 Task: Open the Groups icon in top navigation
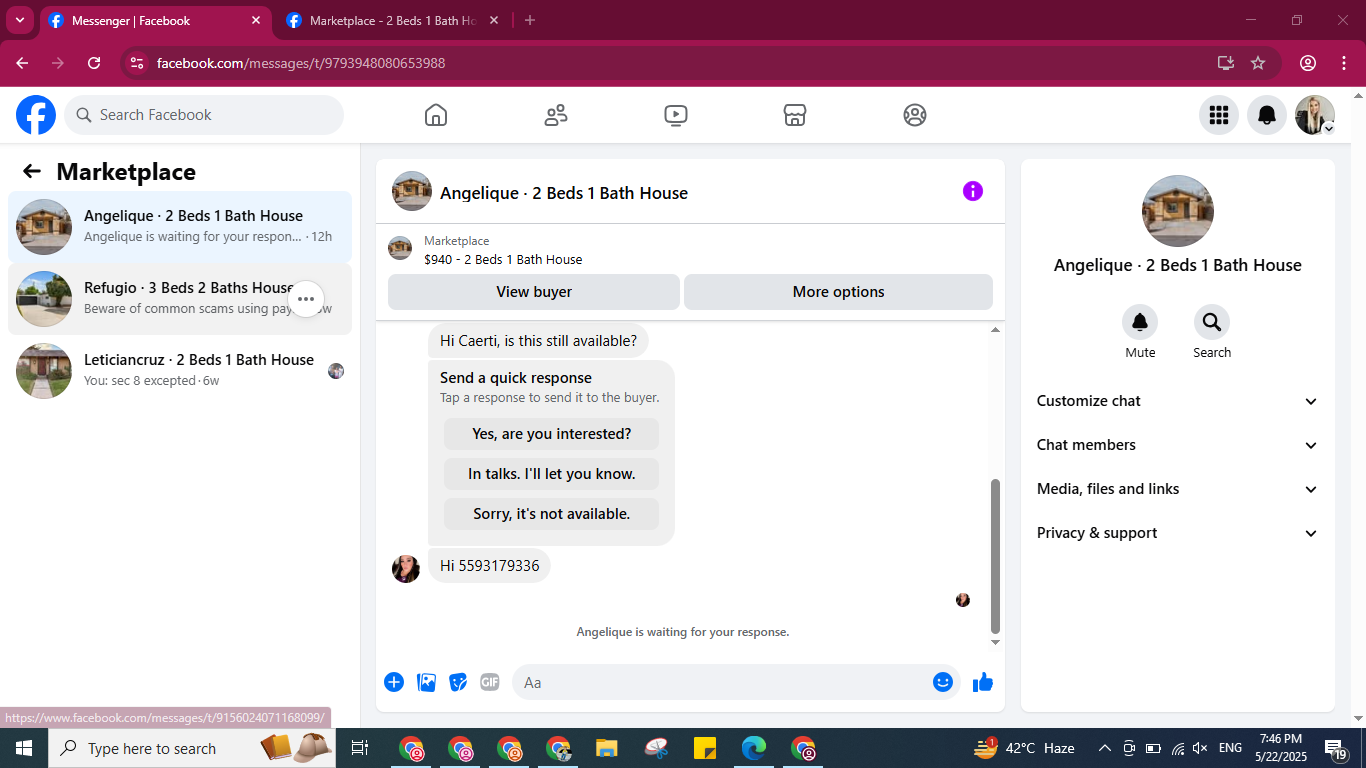pos(915,115)
